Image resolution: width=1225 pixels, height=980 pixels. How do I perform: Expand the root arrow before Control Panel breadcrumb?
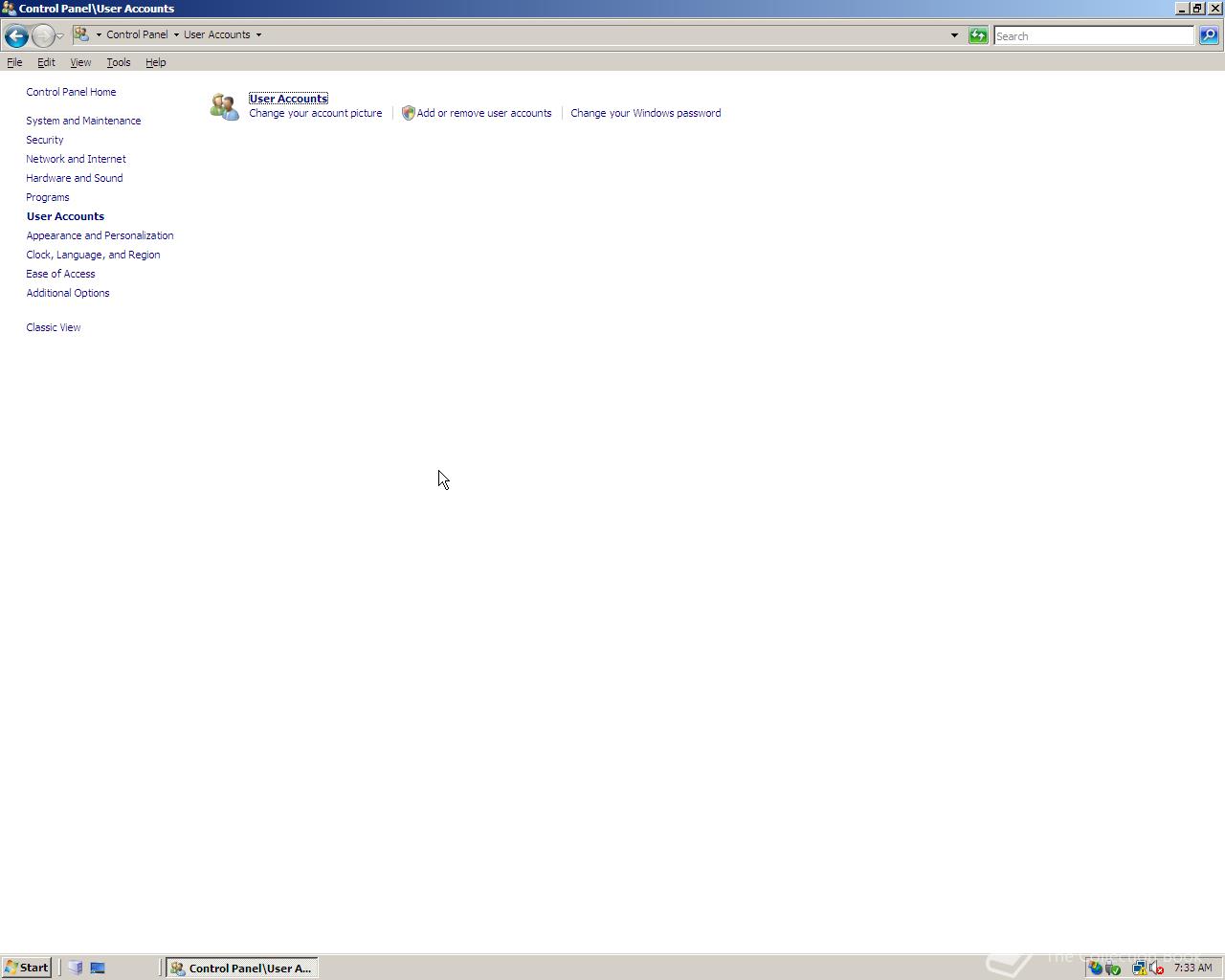pyautogui.click(x=99, y=35)
